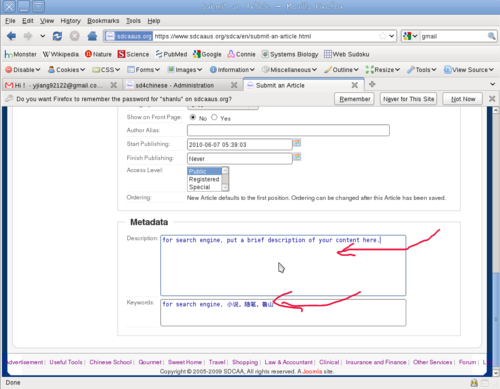The height and width of the screenshot is (389, 500).
Task: Open the File menu
Action: (10, 21)
